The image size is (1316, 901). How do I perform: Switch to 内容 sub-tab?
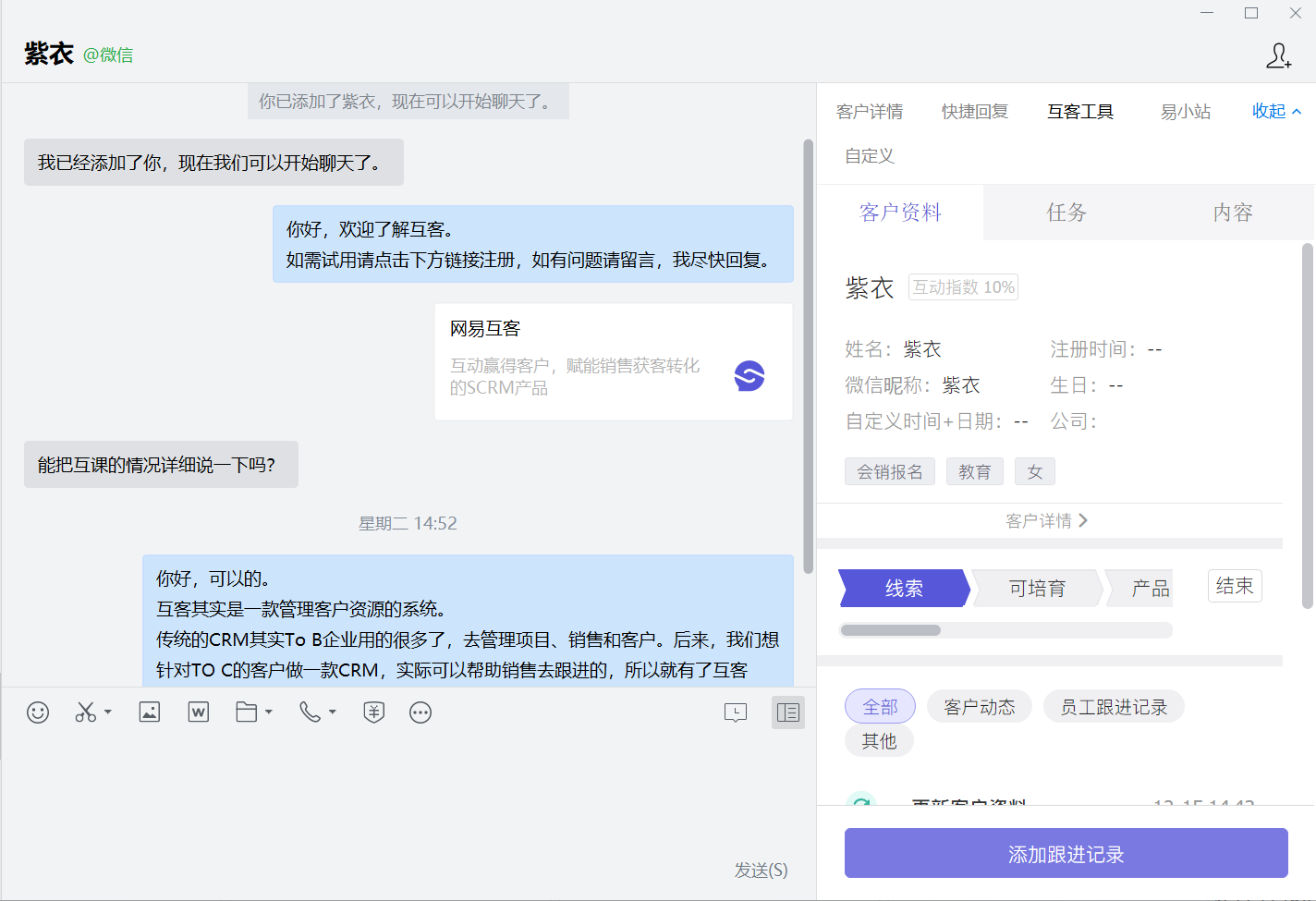pyautogui.click(x=1233, y=213)
